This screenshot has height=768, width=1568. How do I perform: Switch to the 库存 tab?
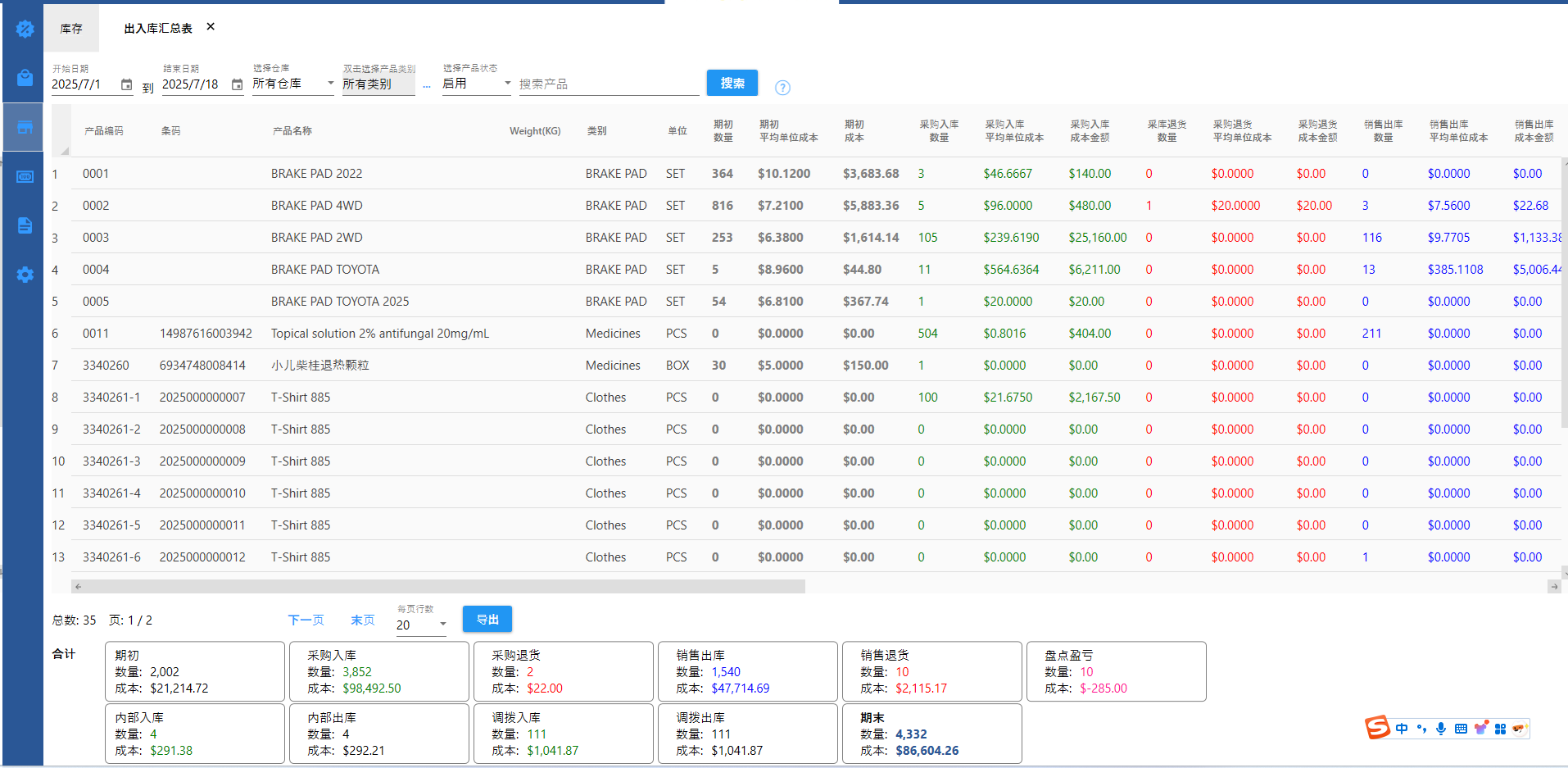(x=71, y=29)
